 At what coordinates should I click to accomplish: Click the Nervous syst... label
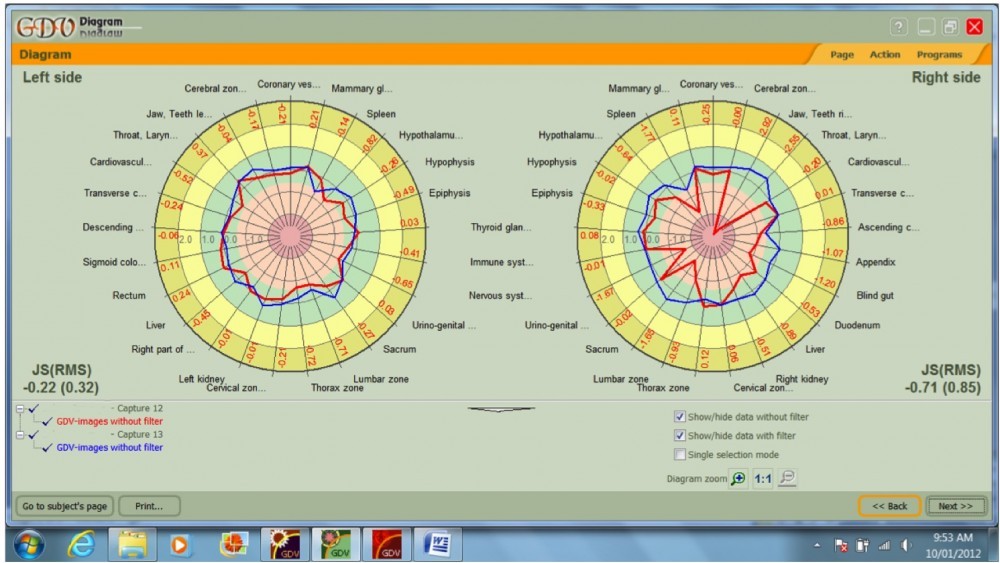pyautogui.click(x=500, y=295)
